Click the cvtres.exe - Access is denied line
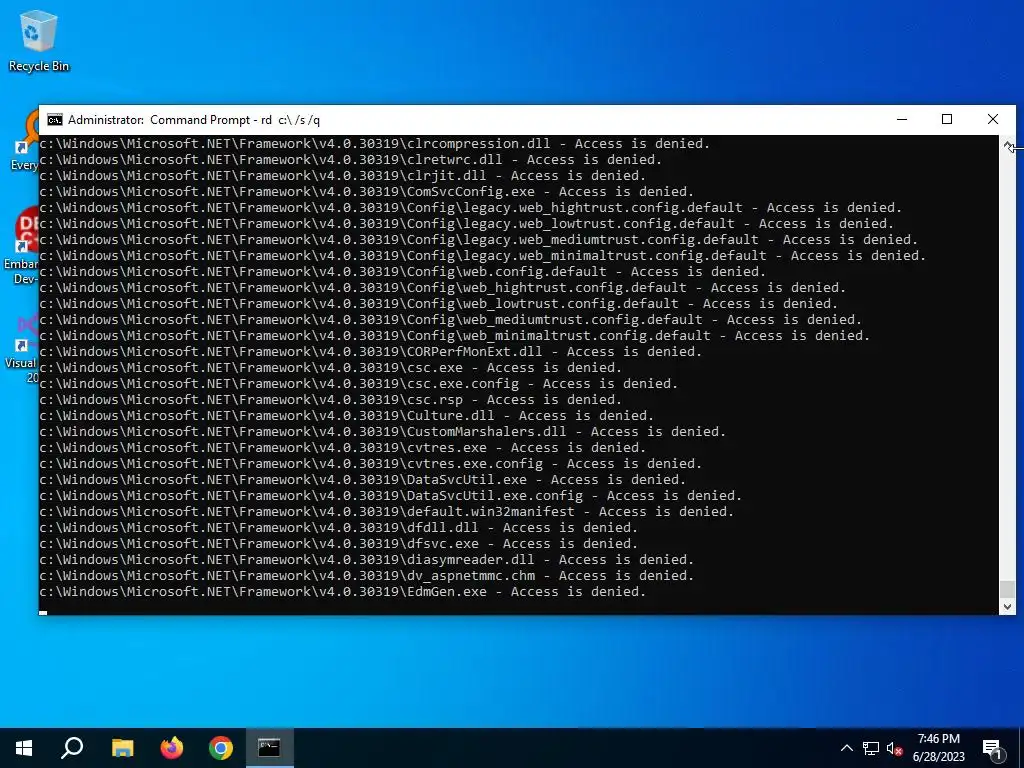1024x768 pixels. [x=343, y=447]
